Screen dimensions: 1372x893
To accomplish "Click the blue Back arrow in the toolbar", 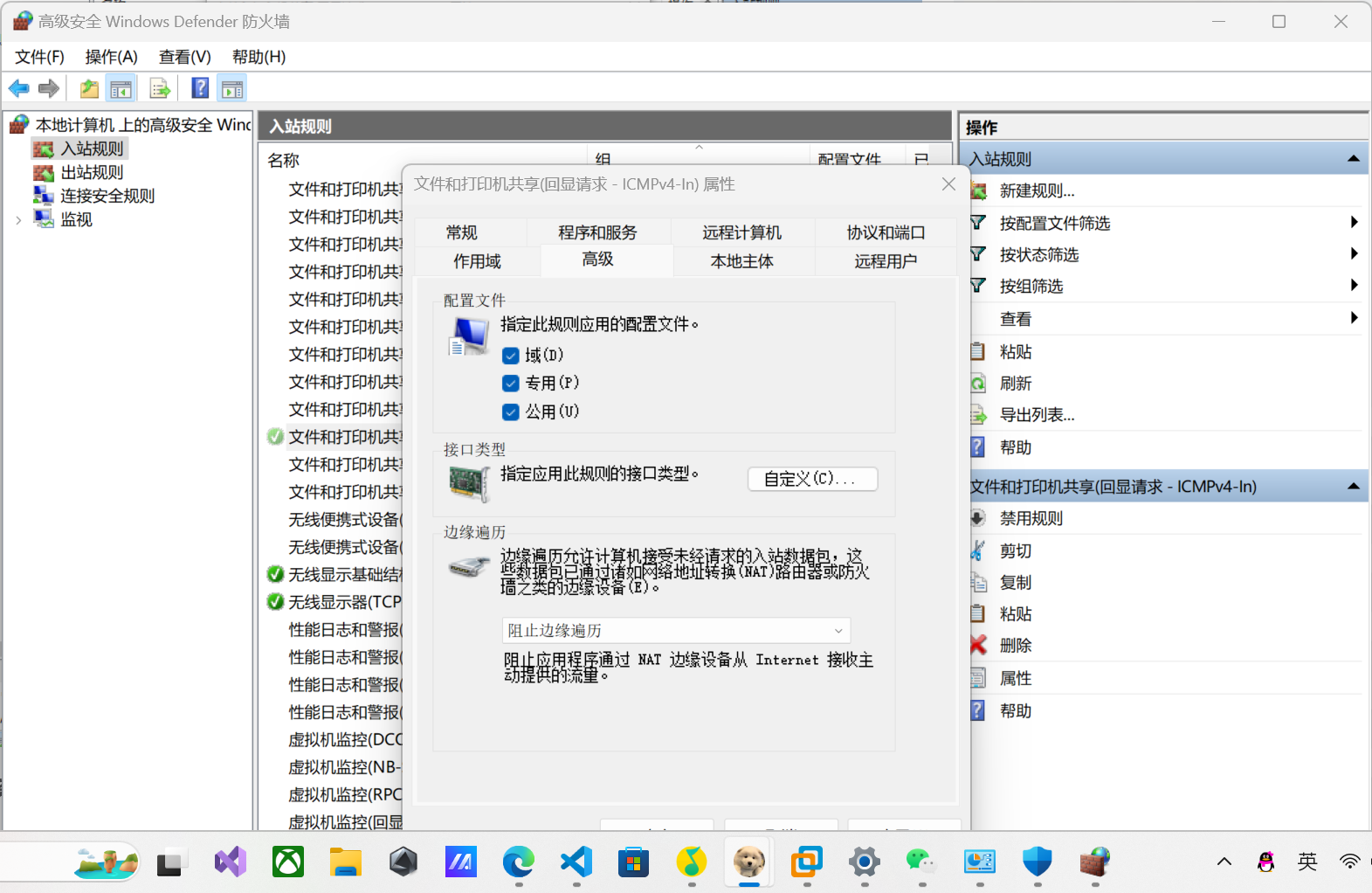I will [x=18, y=88].
